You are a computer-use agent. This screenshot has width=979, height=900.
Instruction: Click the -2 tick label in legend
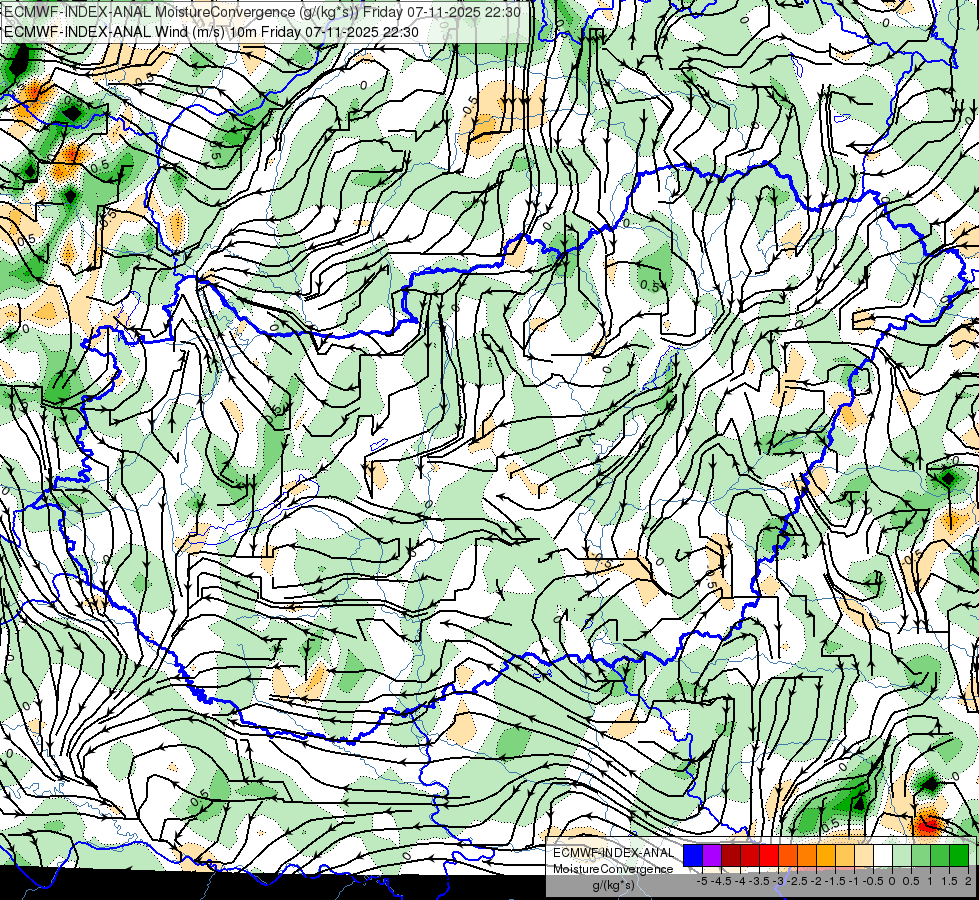[x=816, y=881]
